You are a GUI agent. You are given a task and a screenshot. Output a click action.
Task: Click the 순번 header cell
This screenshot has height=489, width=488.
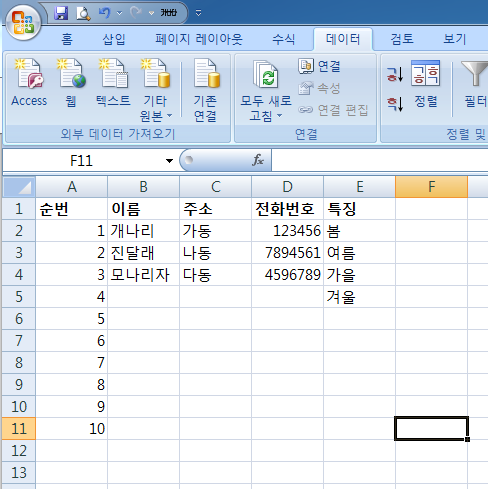click(x=72, y=209)
